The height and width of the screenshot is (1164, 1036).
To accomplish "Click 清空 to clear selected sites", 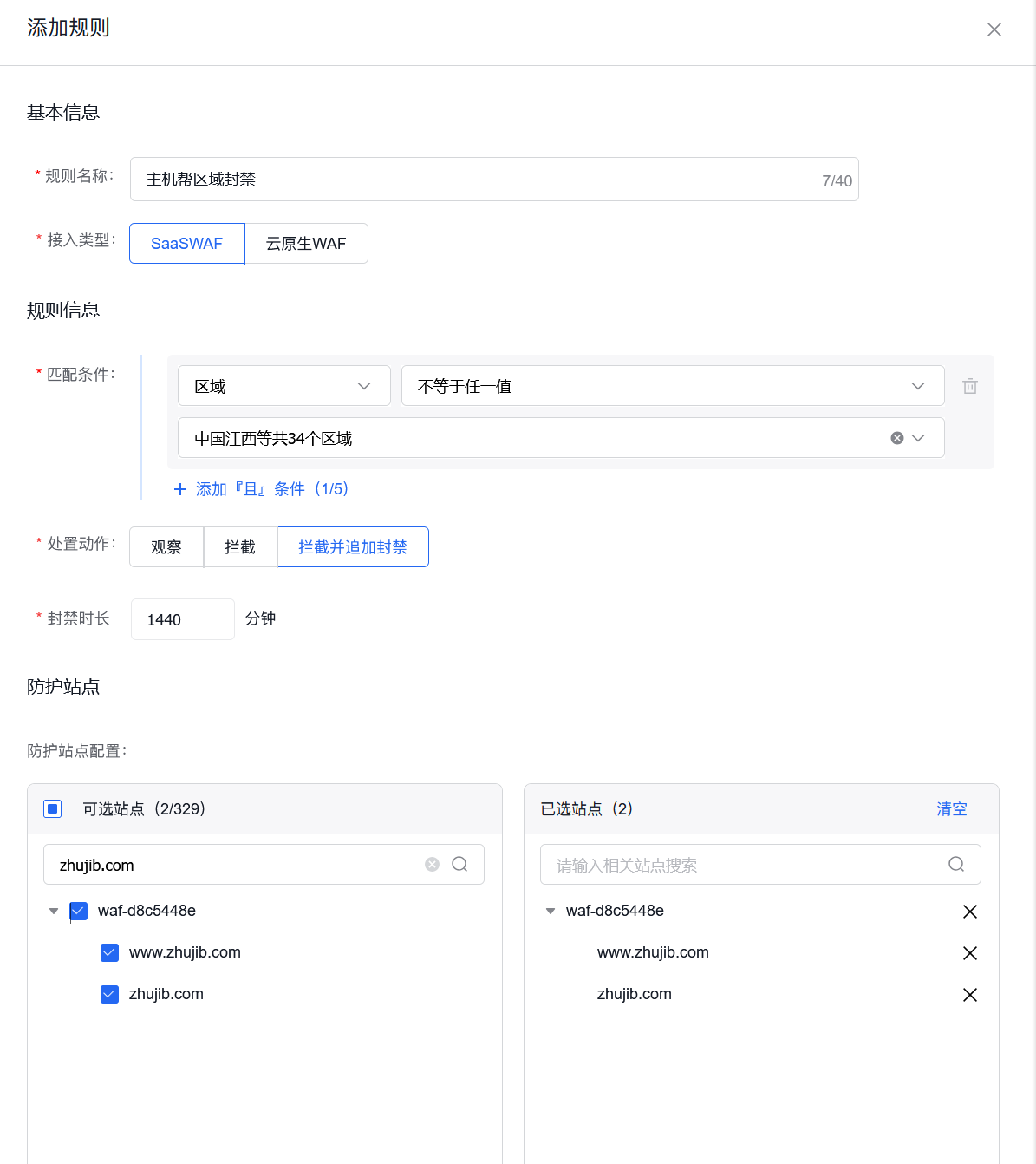I will click(951, 809).
